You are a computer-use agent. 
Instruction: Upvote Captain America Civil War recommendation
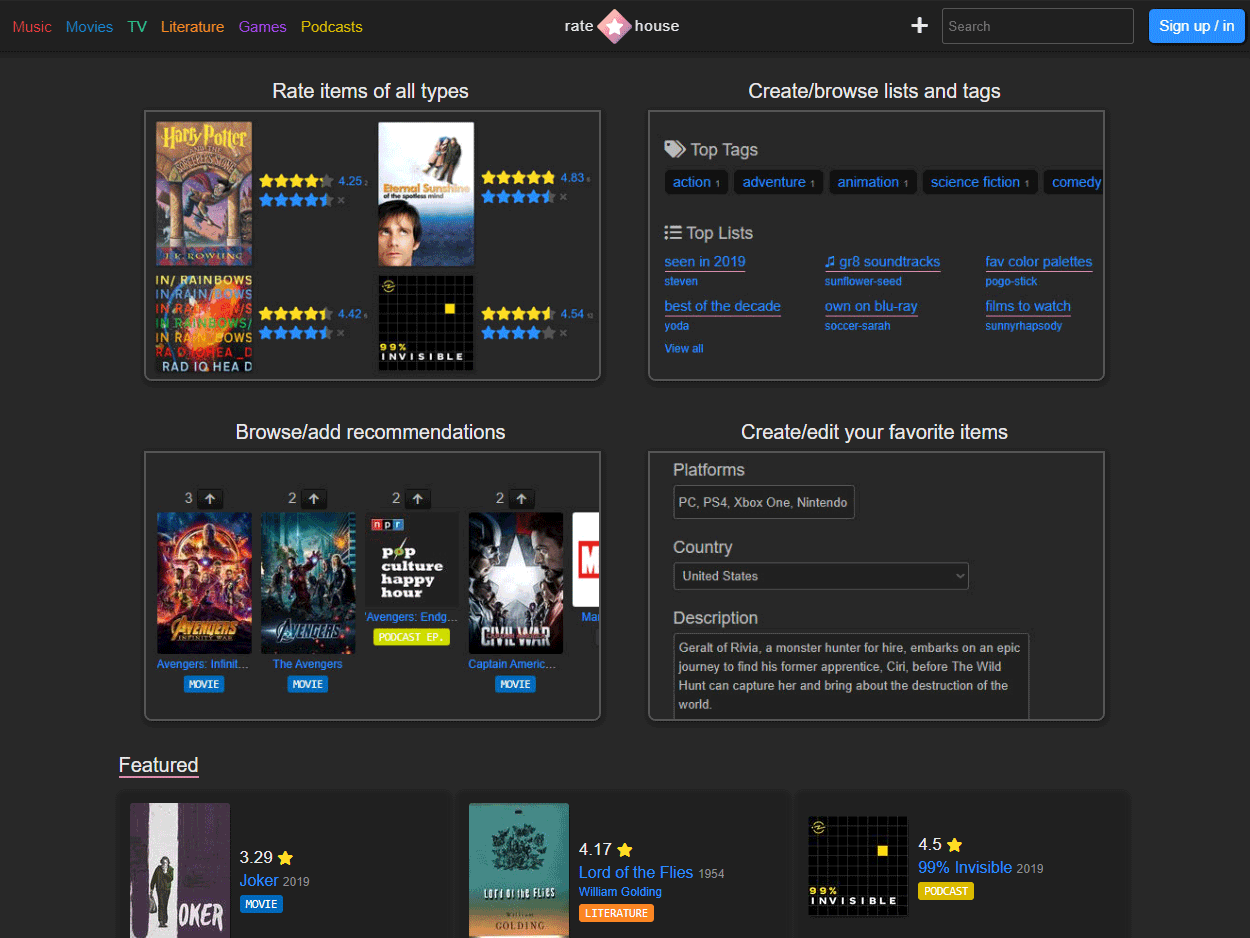coord(521,498)
